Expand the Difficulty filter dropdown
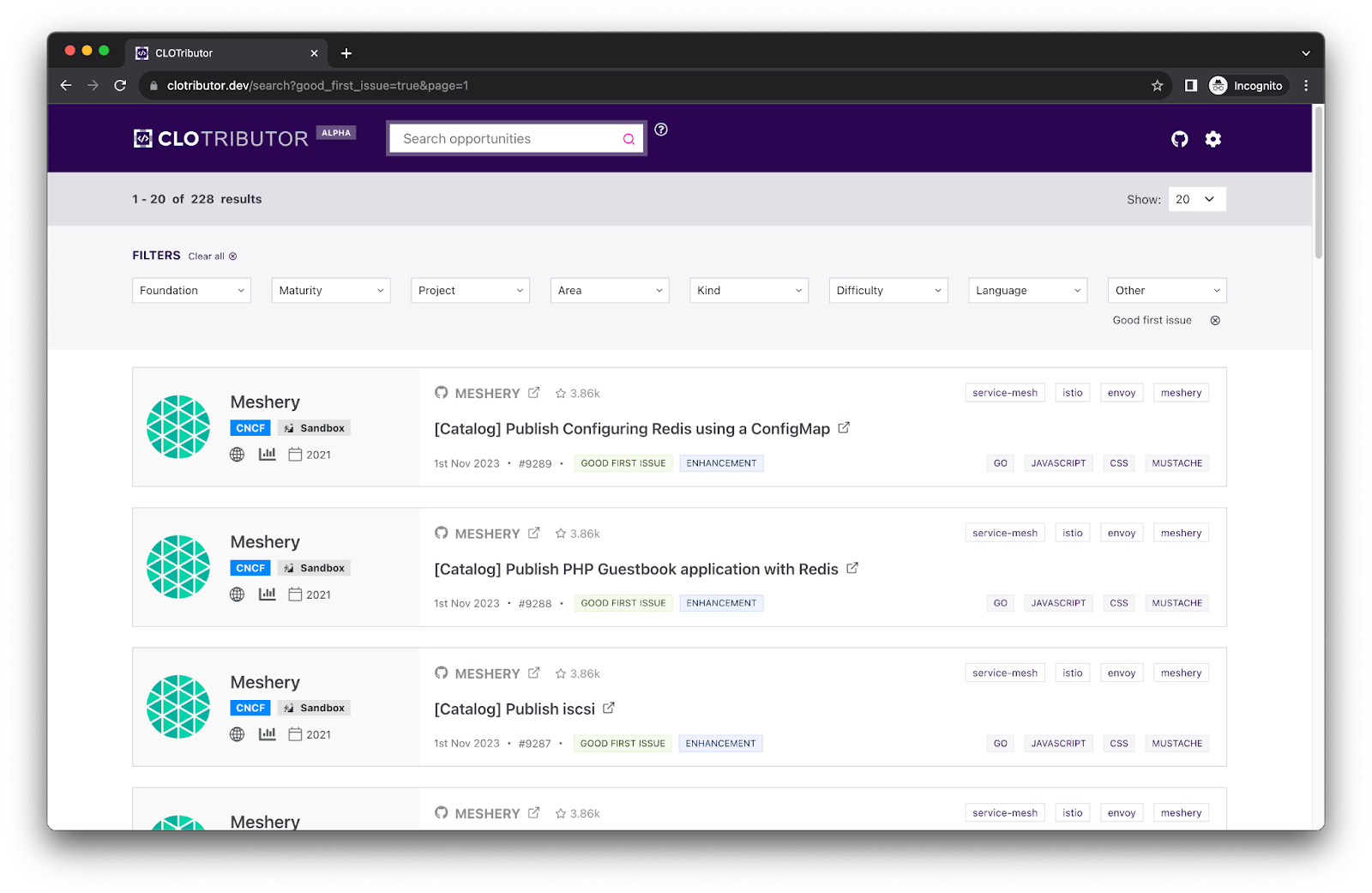Screen dimensions: 1372x893 (888, 291)
